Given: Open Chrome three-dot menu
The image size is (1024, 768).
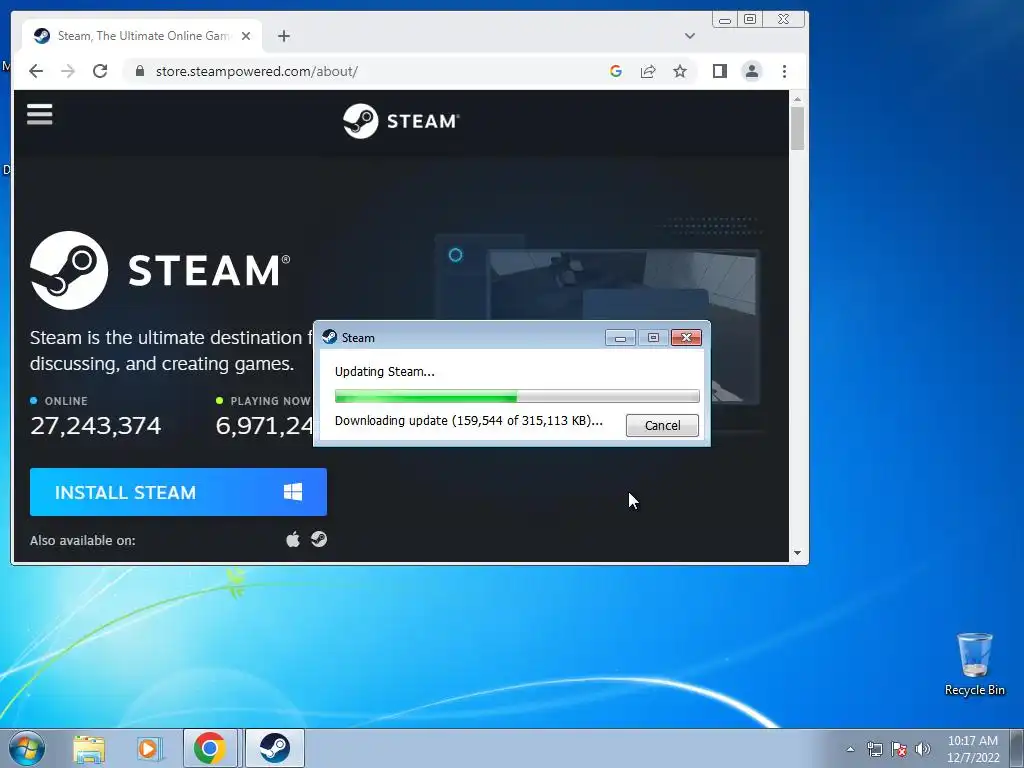Looking at the screenshot, I should coord(784,71).
